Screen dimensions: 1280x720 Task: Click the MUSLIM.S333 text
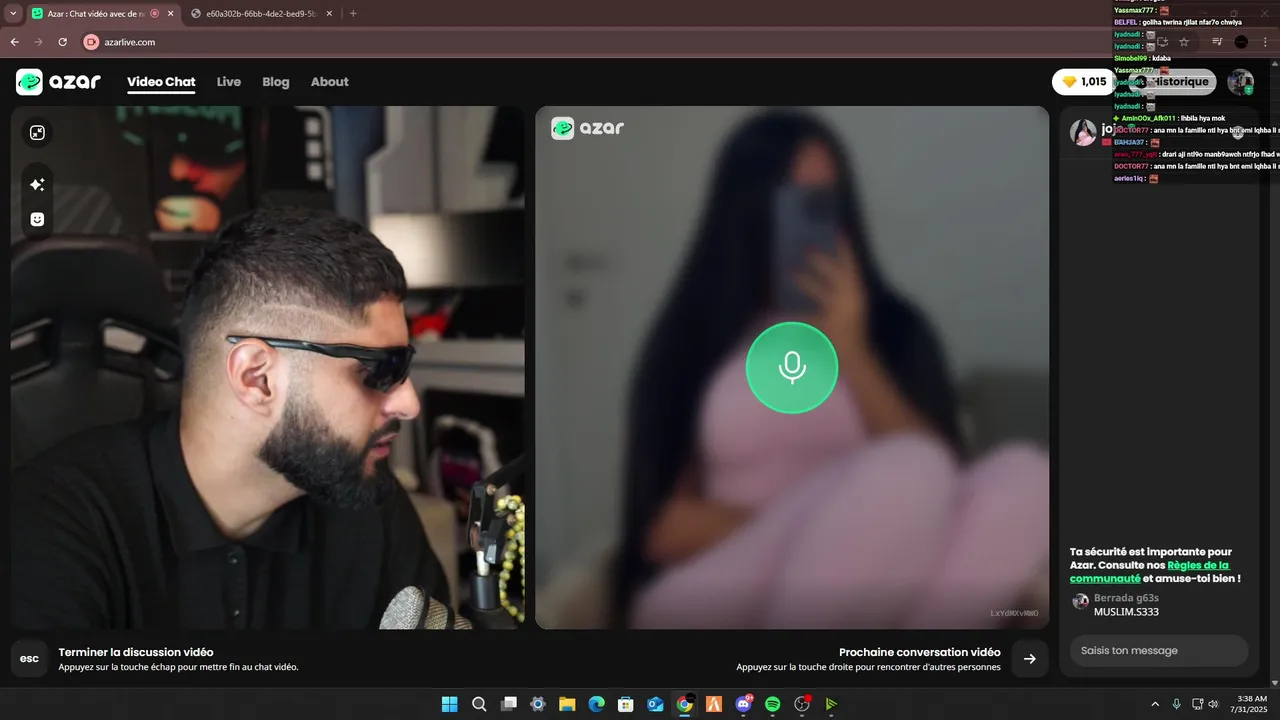[x=1126, y=612]
